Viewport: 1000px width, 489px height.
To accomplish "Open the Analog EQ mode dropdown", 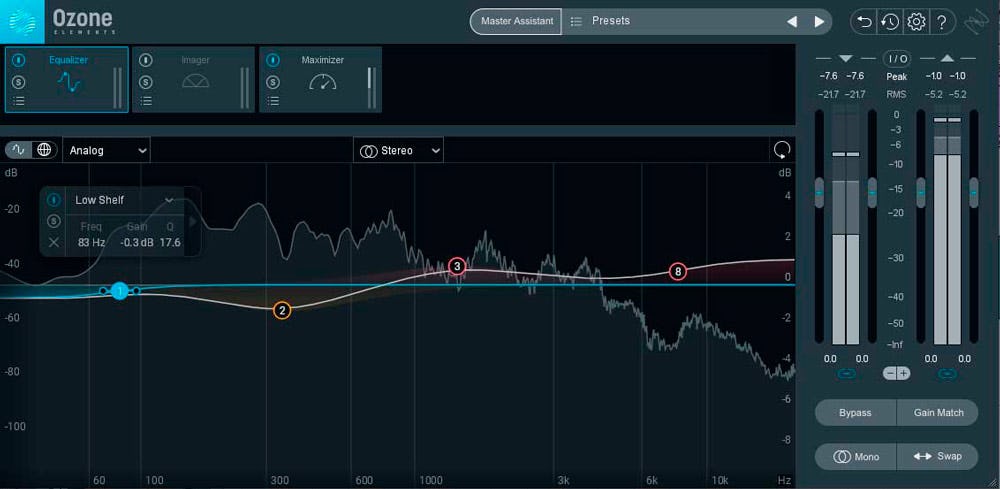I will coord(106,150).
